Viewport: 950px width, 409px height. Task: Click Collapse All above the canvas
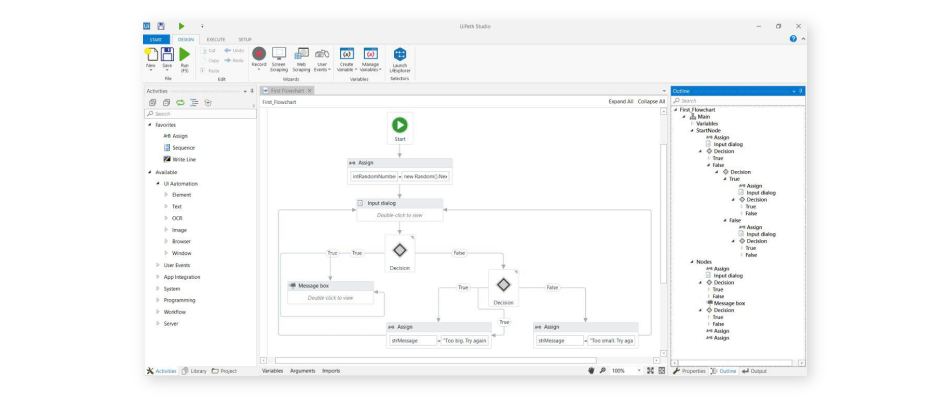coord(651,102)
